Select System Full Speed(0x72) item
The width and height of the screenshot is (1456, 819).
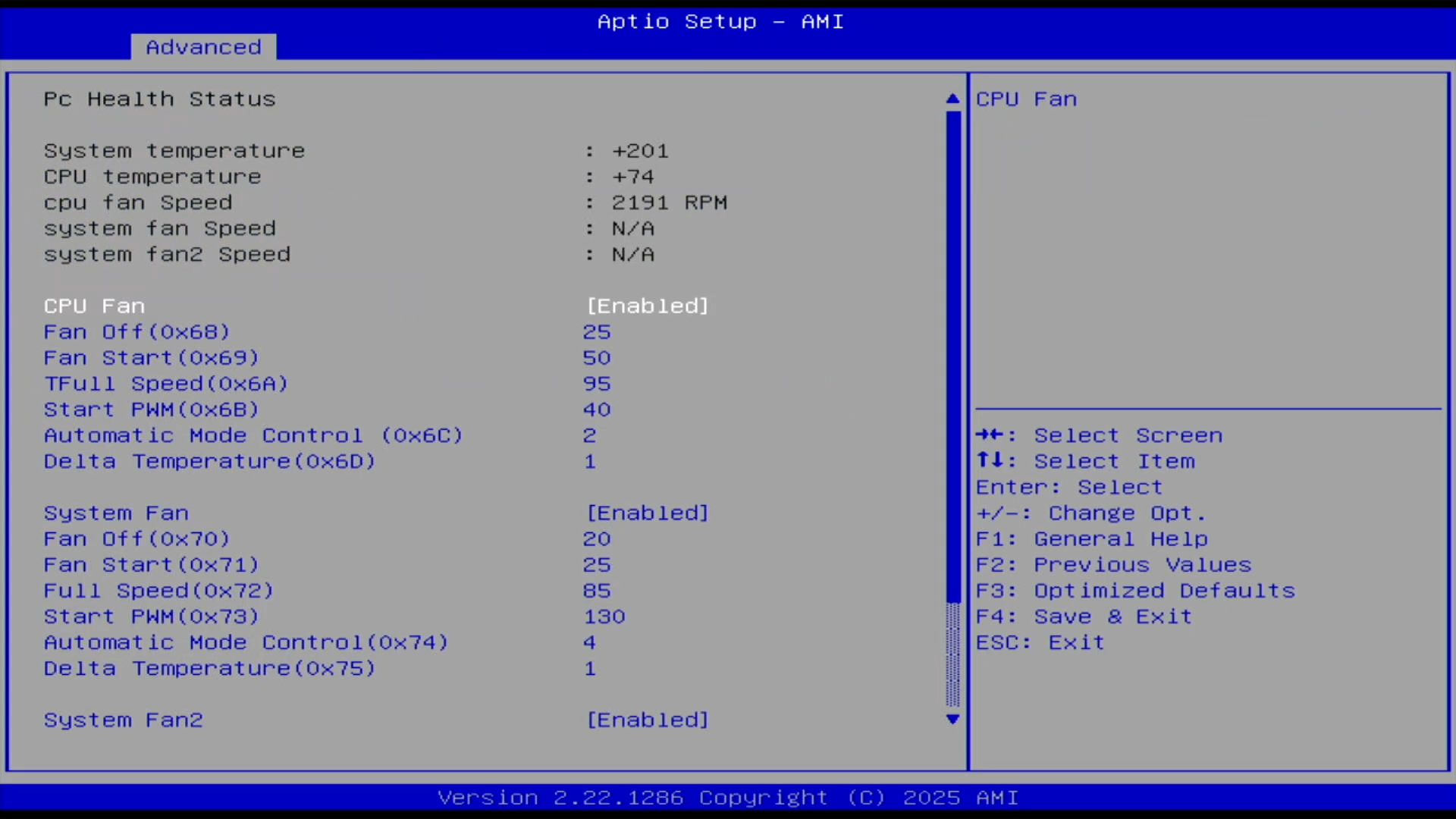point(158,591)
